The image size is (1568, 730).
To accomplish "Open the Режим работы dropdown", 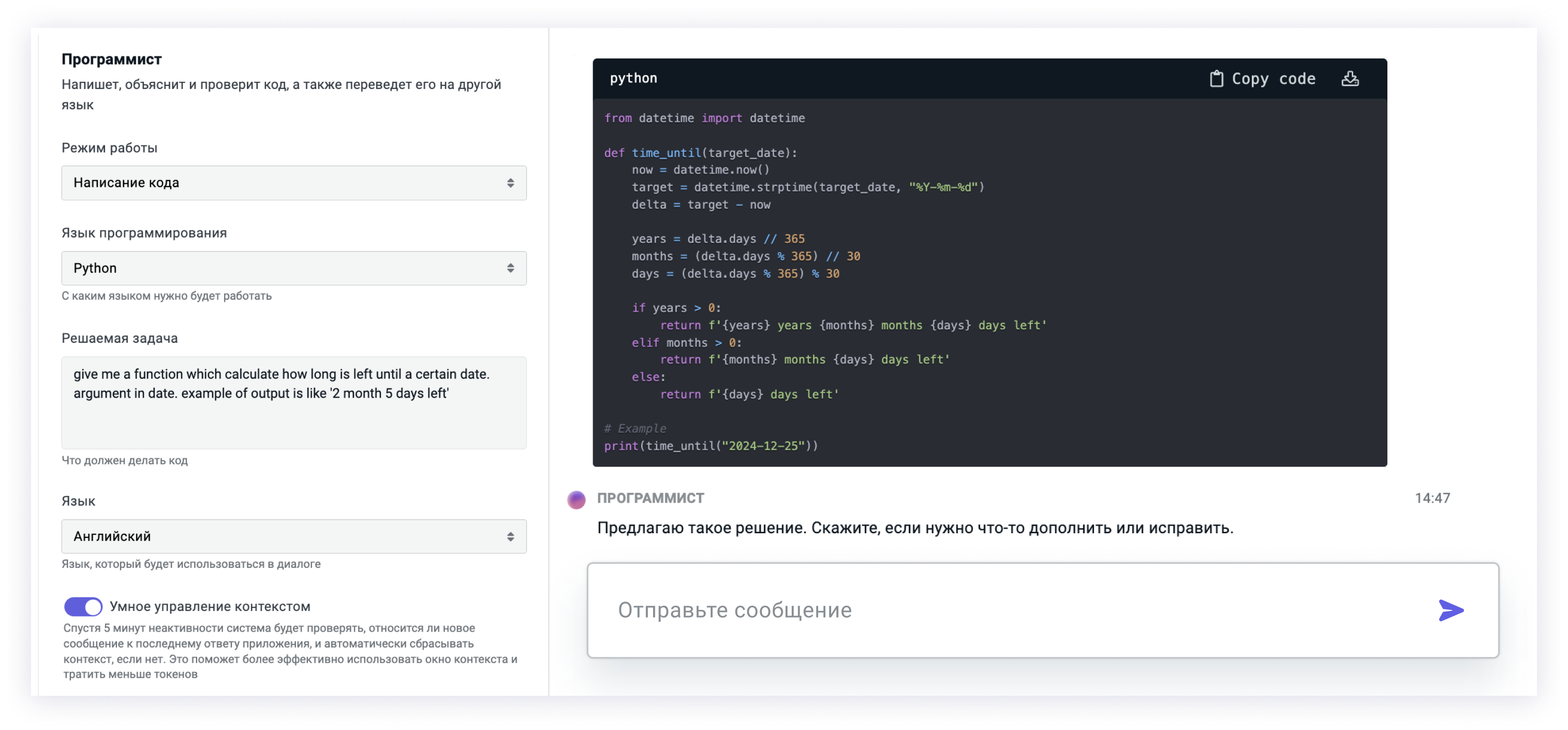I will point(293,183).
